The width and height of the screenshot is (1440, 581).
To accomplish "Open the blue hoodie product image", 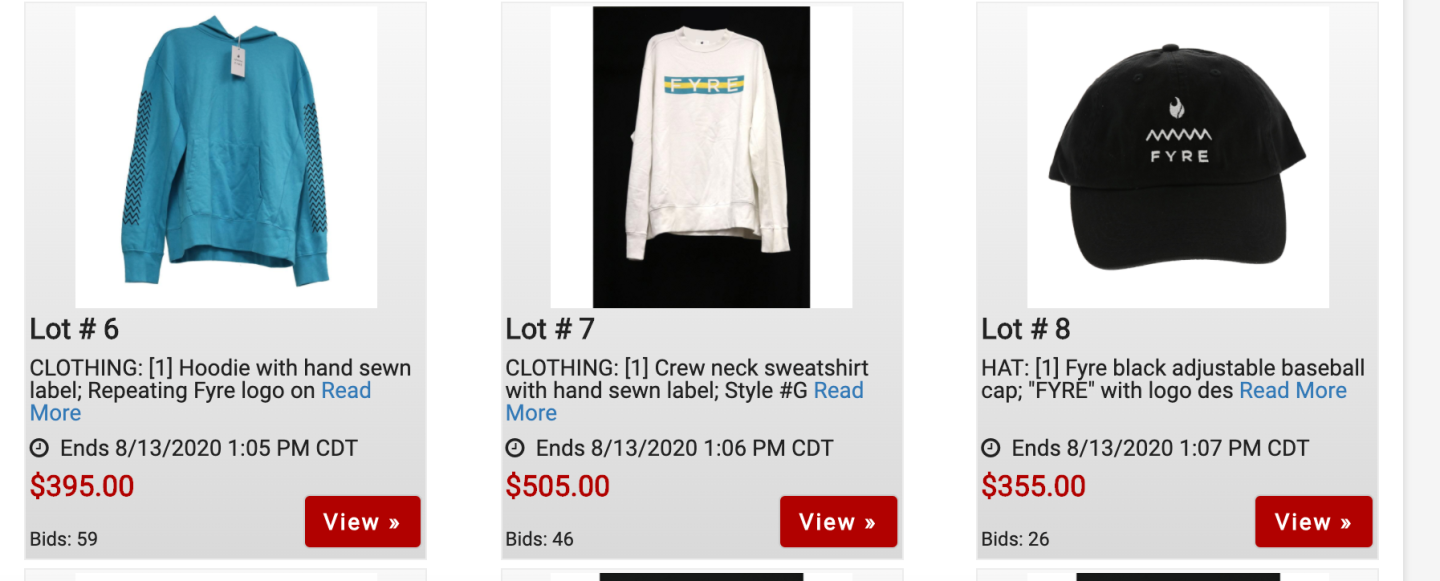I will click(226, 157).
